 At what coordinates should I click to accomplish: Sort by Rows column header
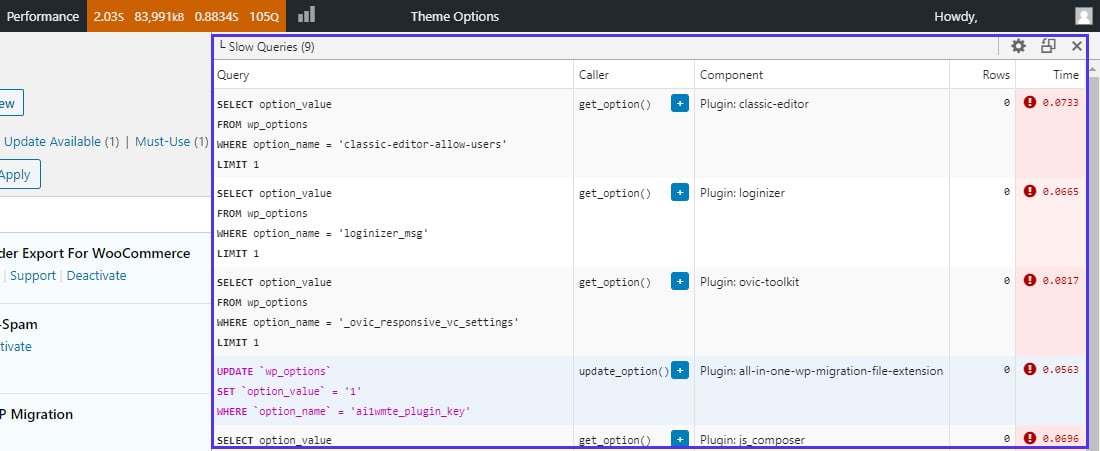point(995,75)
